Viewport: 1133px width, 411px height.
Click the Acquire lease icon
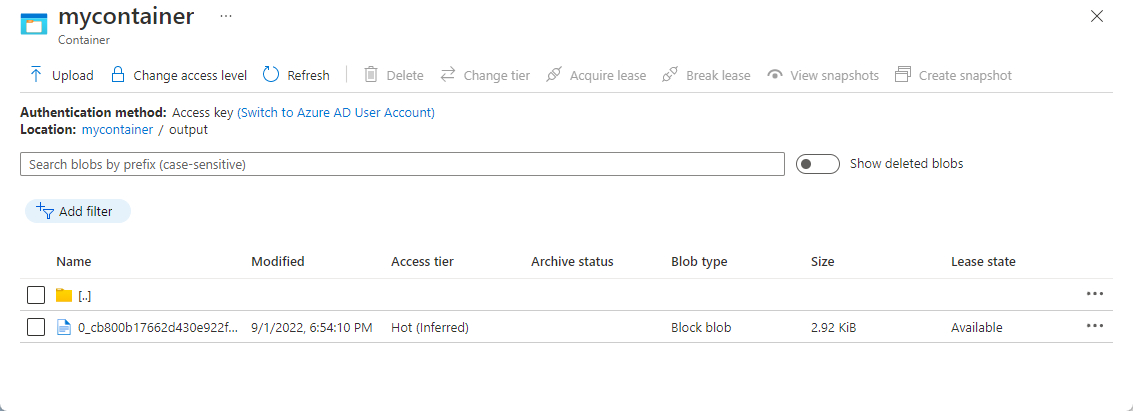point(554,75)
